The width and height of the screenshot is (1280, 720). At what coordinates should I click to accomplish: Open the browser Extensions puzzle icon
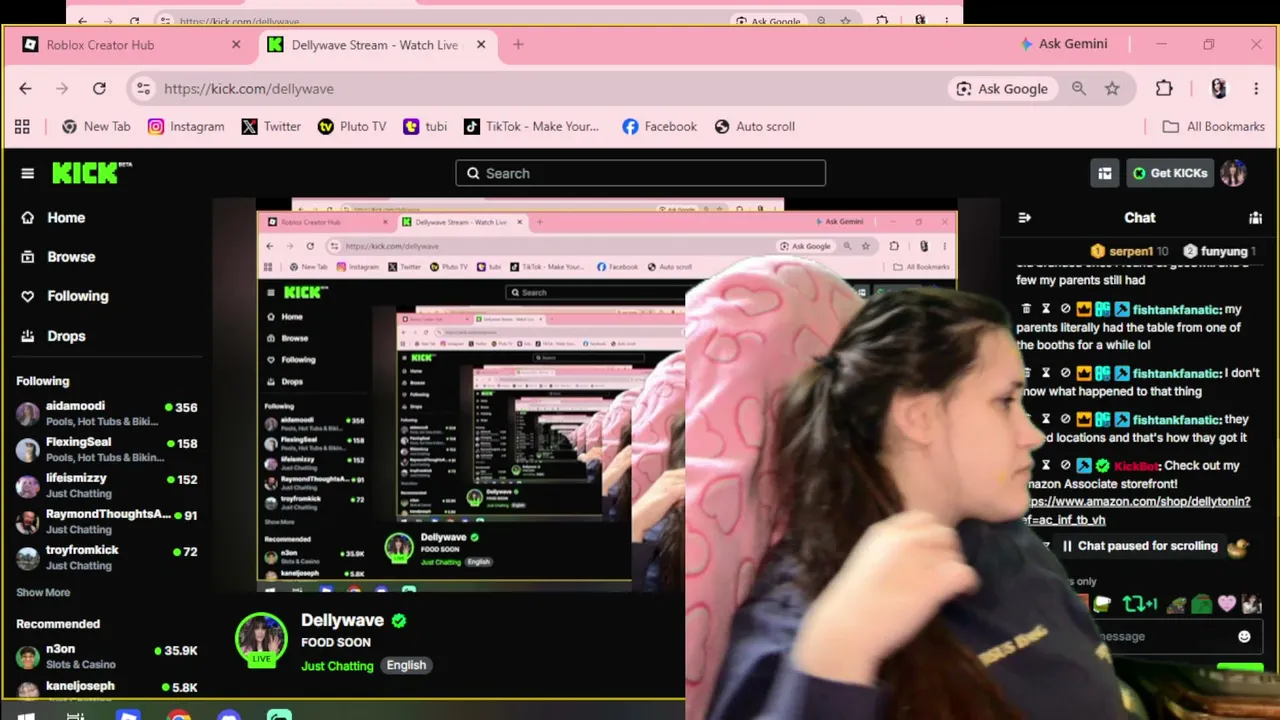pyautogui.click(x=1164, y=88)
